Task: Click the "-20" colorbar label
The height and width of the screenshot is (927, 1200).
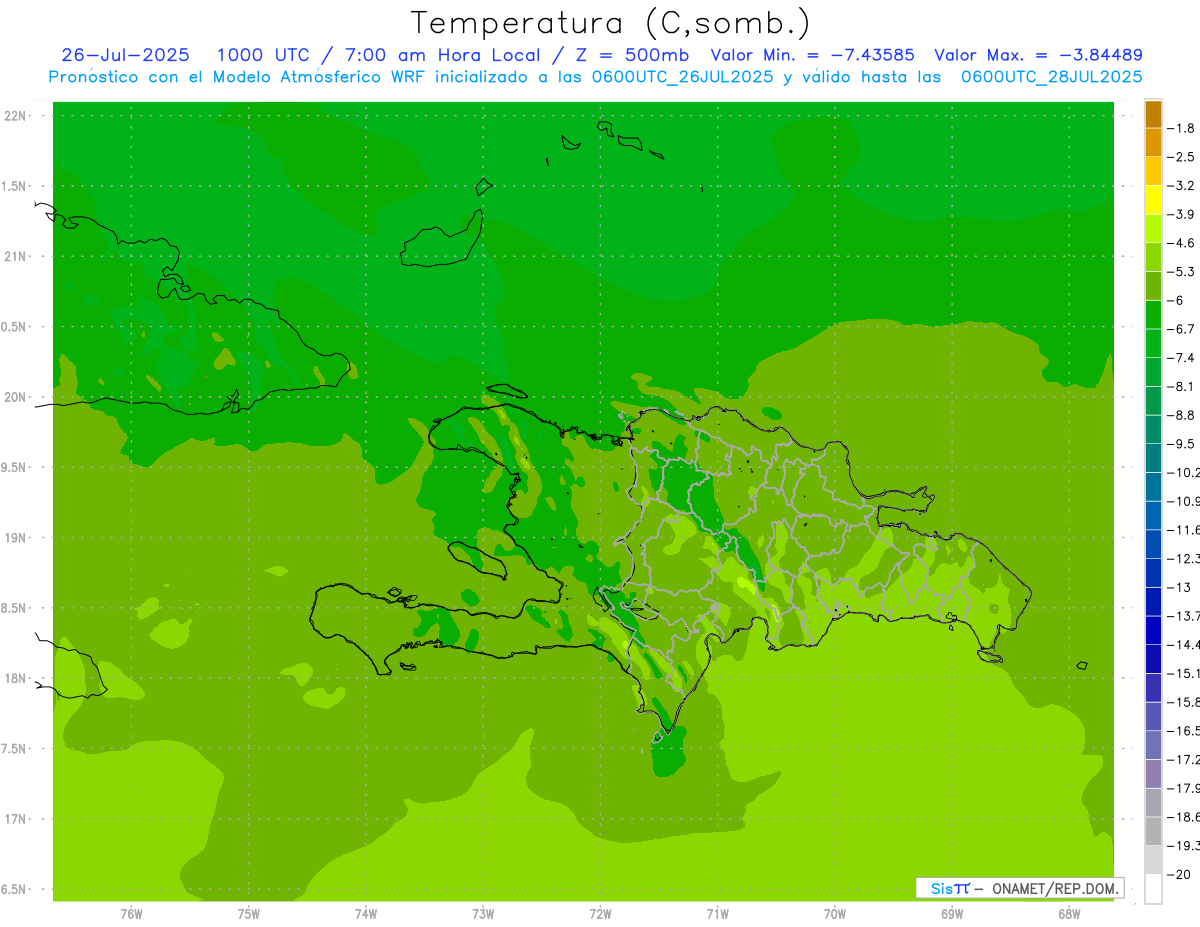Action: tap(1179, 874)
